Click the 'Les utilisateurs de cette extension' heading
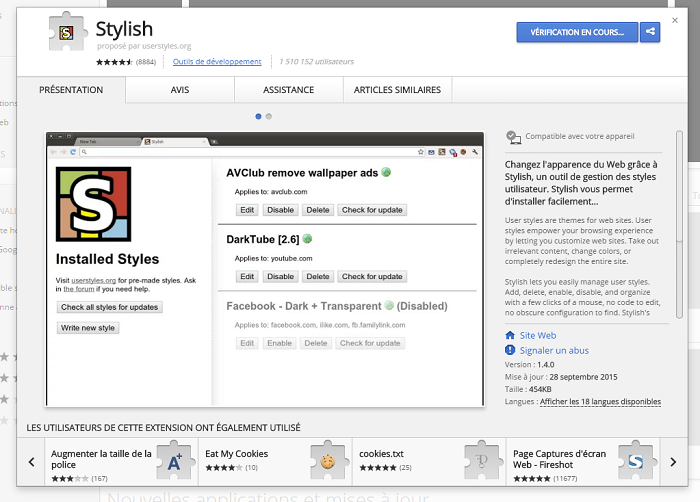The width and height of the screenshot is (700, 502). tap(163, 428)
